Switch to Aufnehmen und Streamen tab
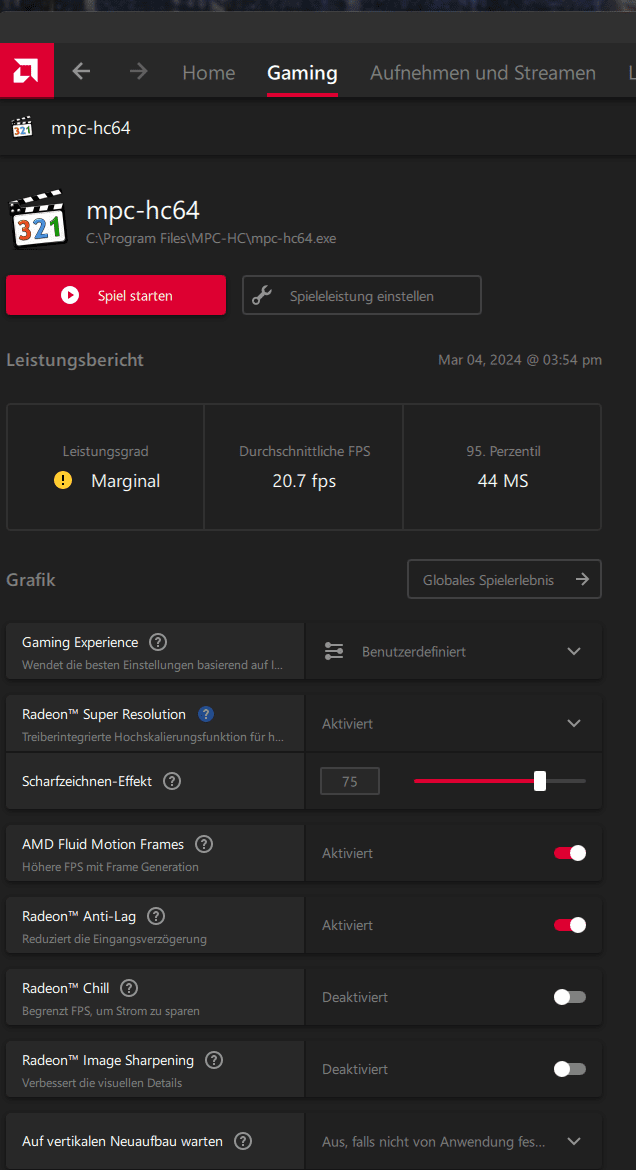 point(483,73)
